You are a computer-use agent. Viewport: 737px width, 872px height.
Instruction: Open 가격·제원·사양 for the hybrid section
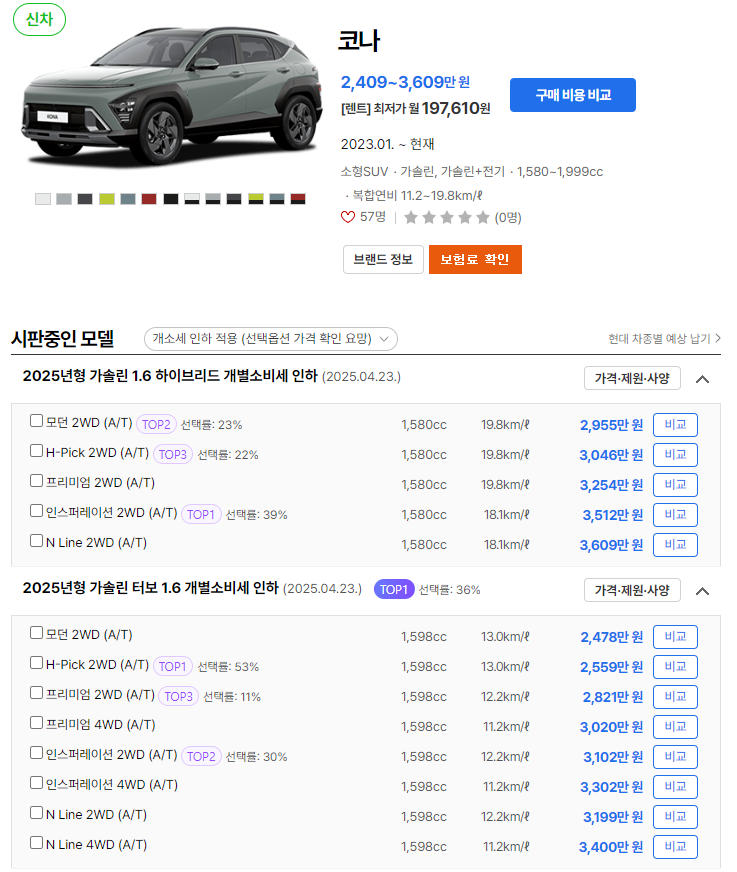(x=632, y=378)
